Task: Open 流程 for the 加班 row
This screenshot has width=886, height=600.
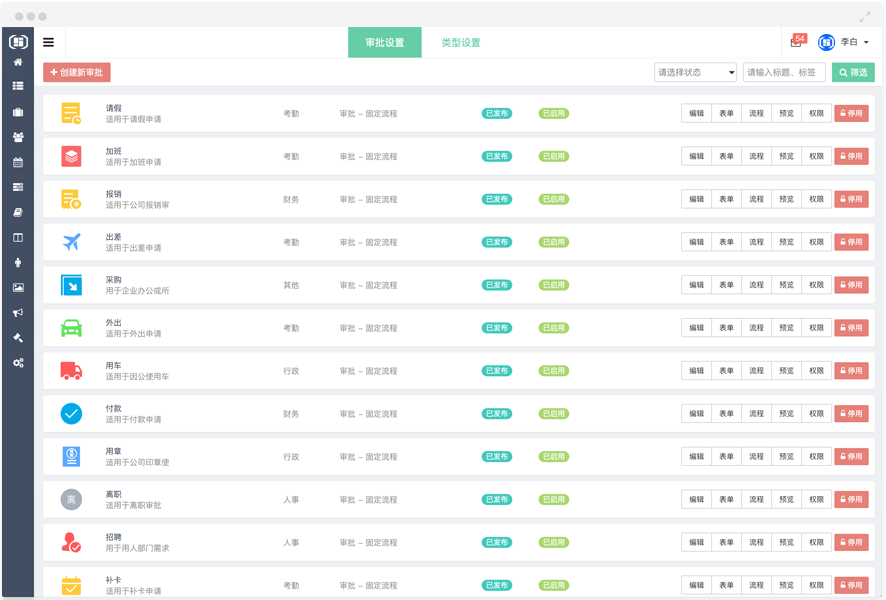Action: 756,156
